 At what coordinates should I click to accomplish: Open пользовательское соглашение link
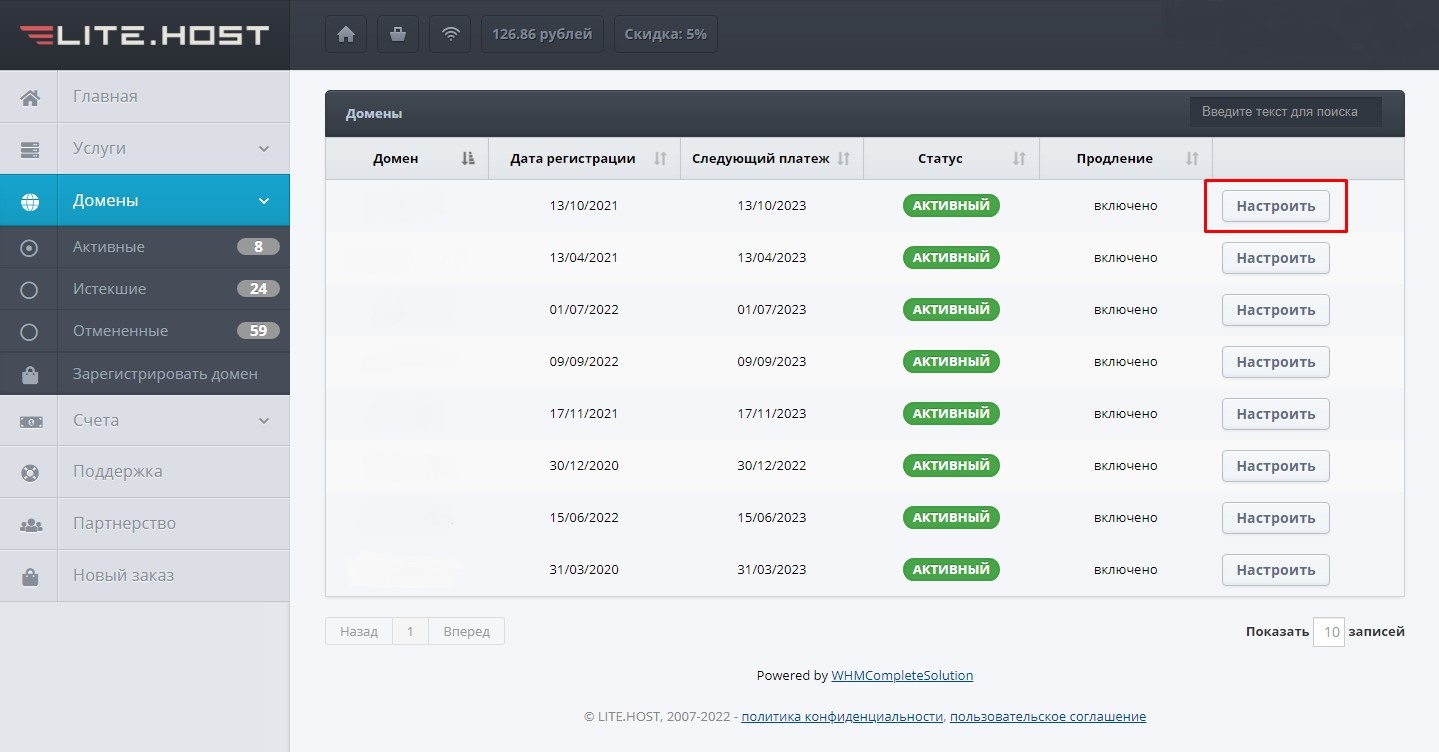coord(1048,717)
